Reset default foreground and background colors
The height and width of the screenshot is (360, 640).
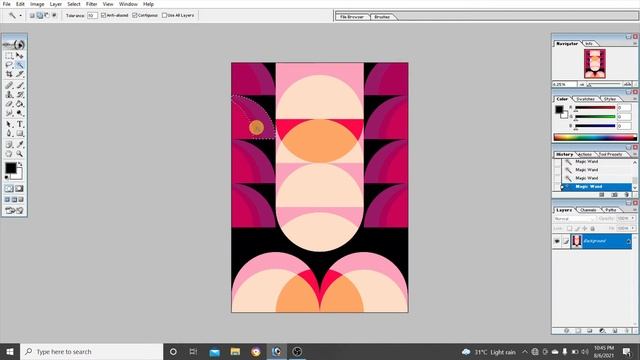point(7,178)
